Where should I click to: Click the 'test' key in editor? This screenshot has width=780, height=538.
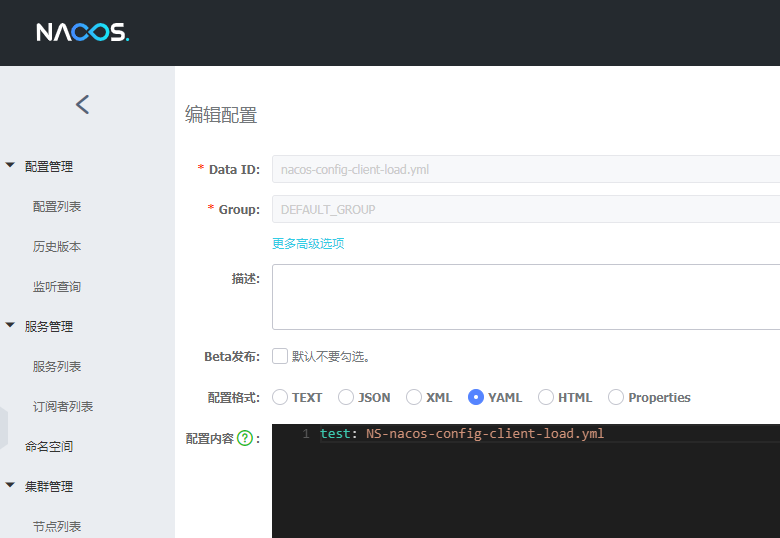point(335,434)
